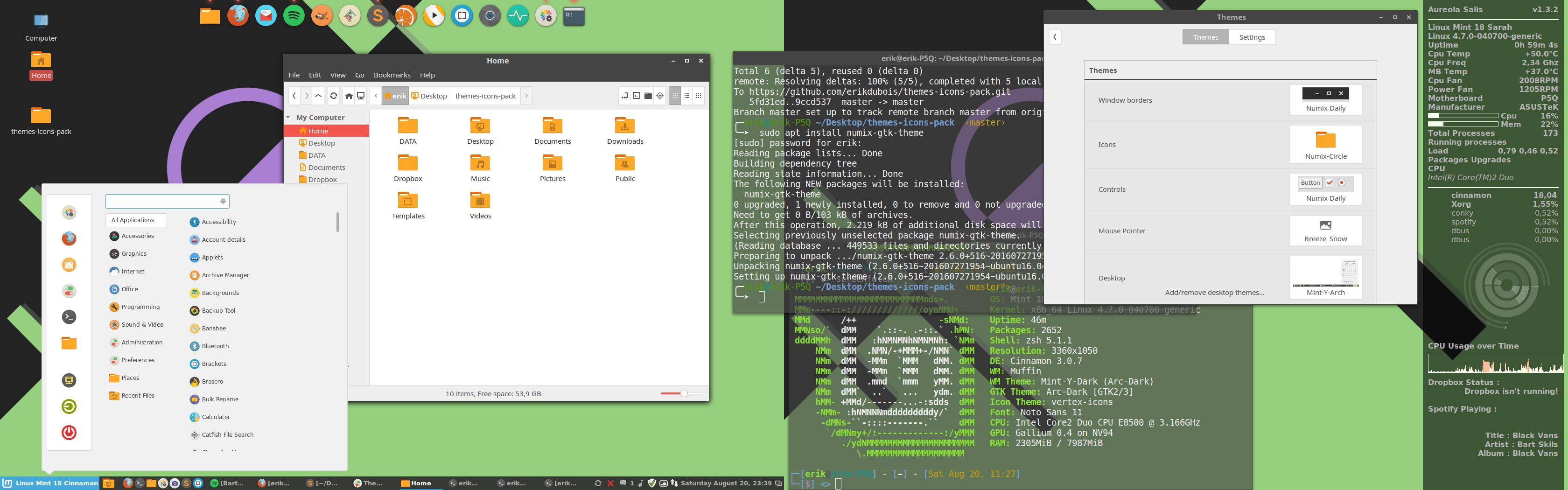Click the date and time in panel
This screenshot has width=1568, height=490.
point(726,483)
